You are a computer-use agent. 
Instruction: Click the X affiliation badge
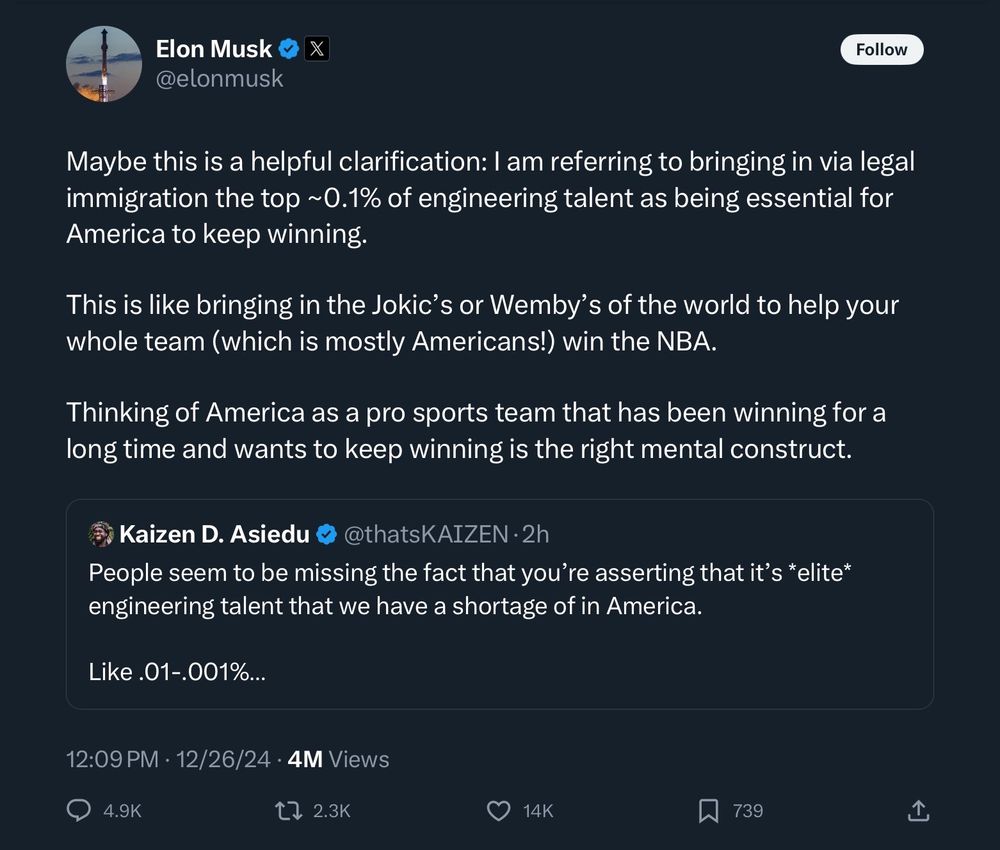click(x=316, y=48)
